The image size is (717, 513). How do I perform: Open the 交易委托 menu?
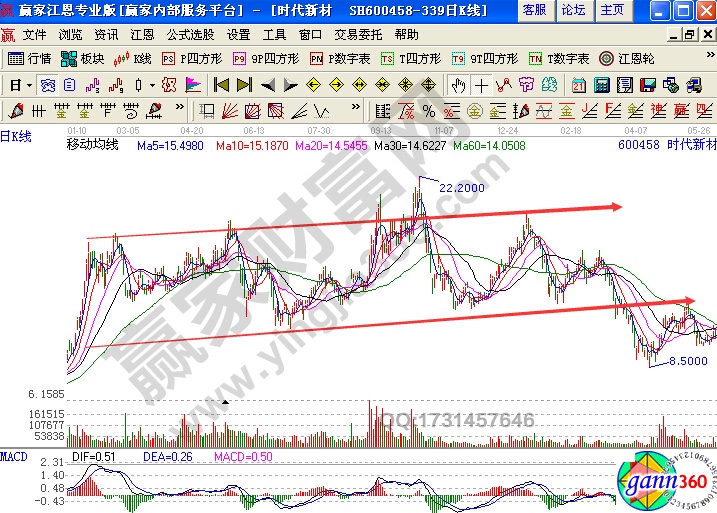click(359, 34)
